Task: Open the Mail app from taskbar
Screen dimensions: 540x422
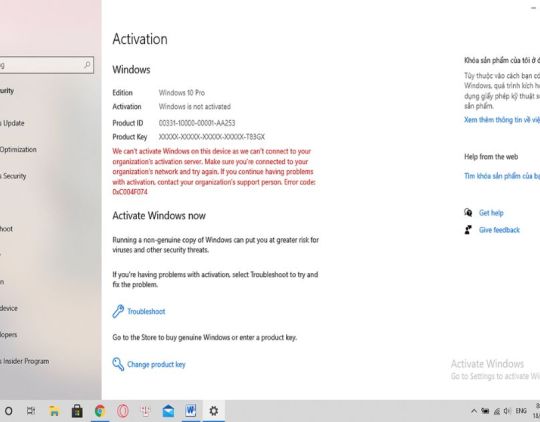Action: click(168, 411)
